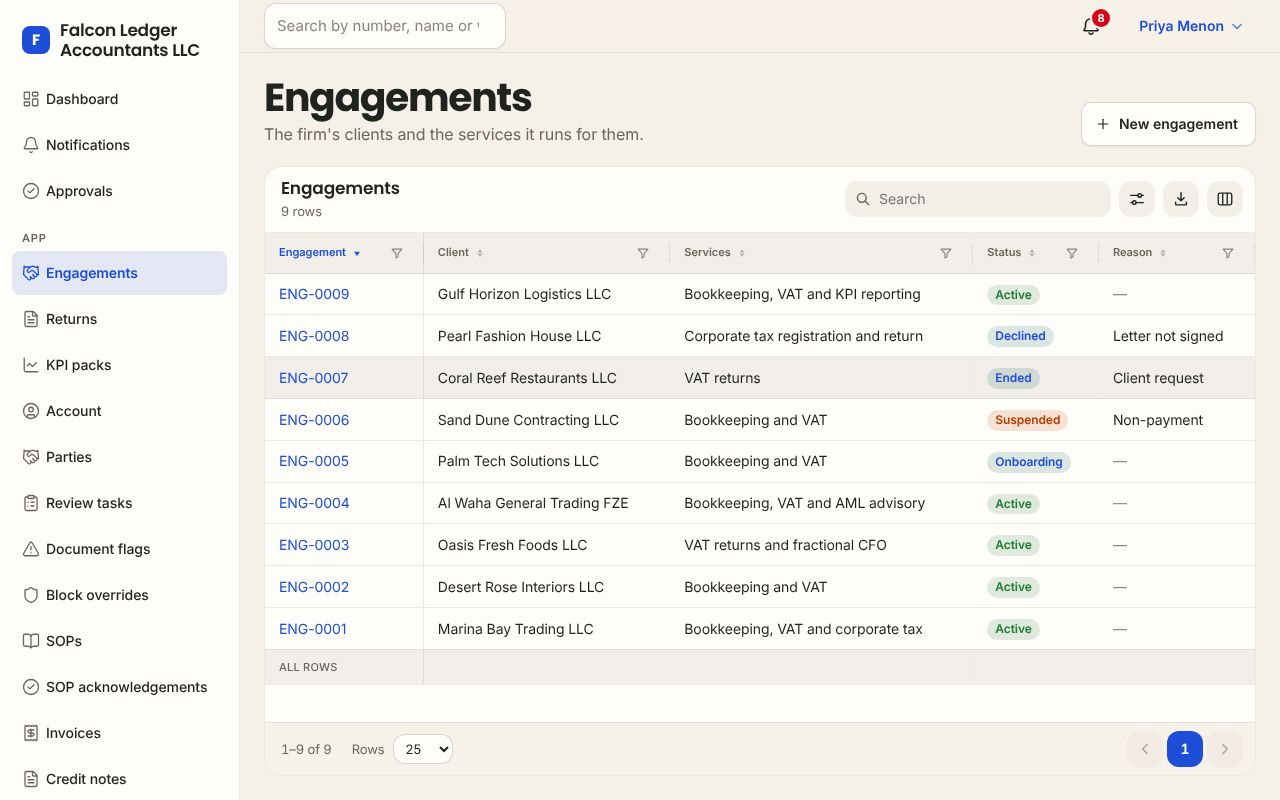The height and width of the screenshot is (800, 1280).
Task: Filter the Engagement column
Action: click(397, 253)
